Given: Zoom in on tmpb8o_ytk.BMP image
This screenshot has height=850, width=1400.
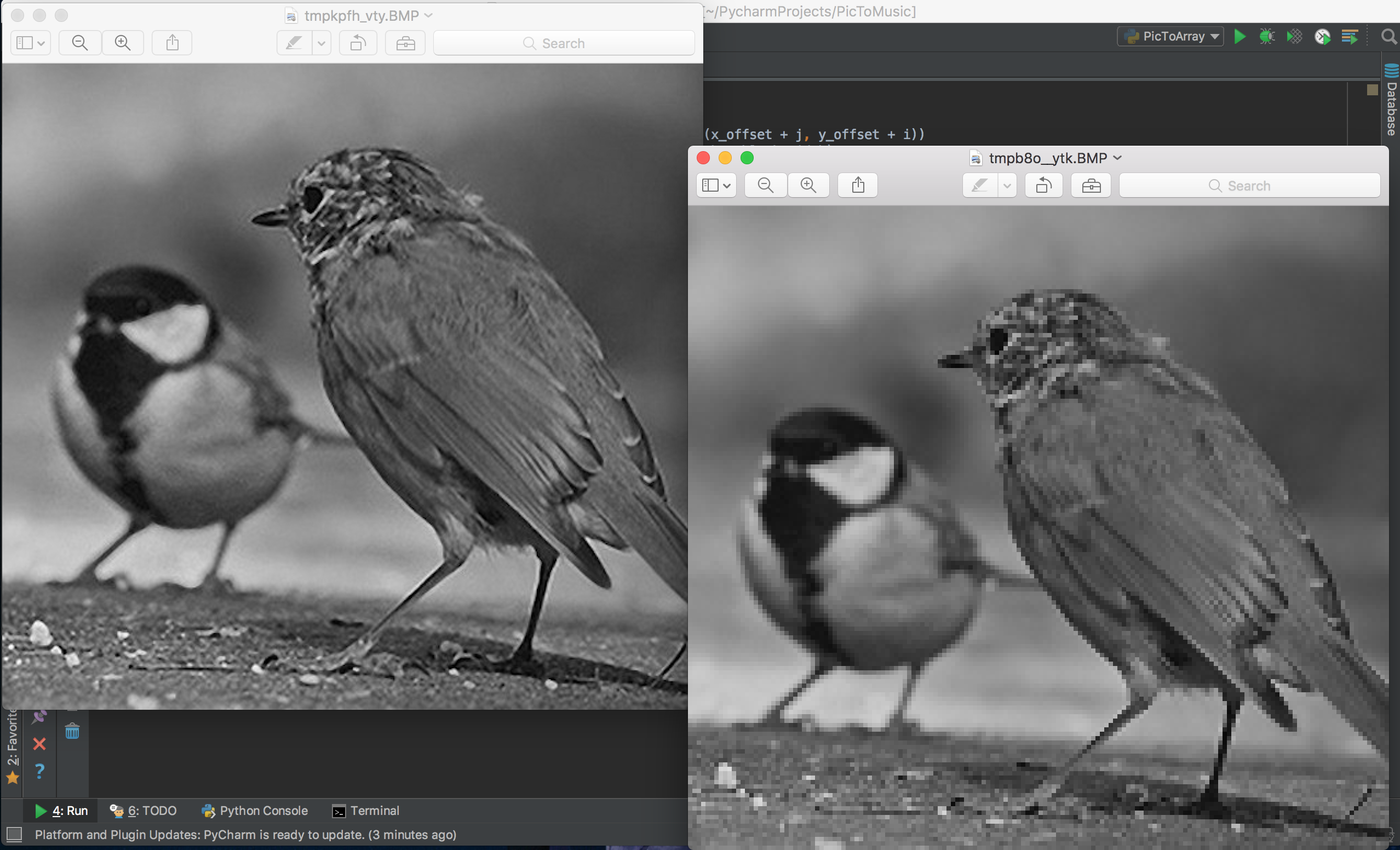Looking at the screenshot, I should click(808, 185).
